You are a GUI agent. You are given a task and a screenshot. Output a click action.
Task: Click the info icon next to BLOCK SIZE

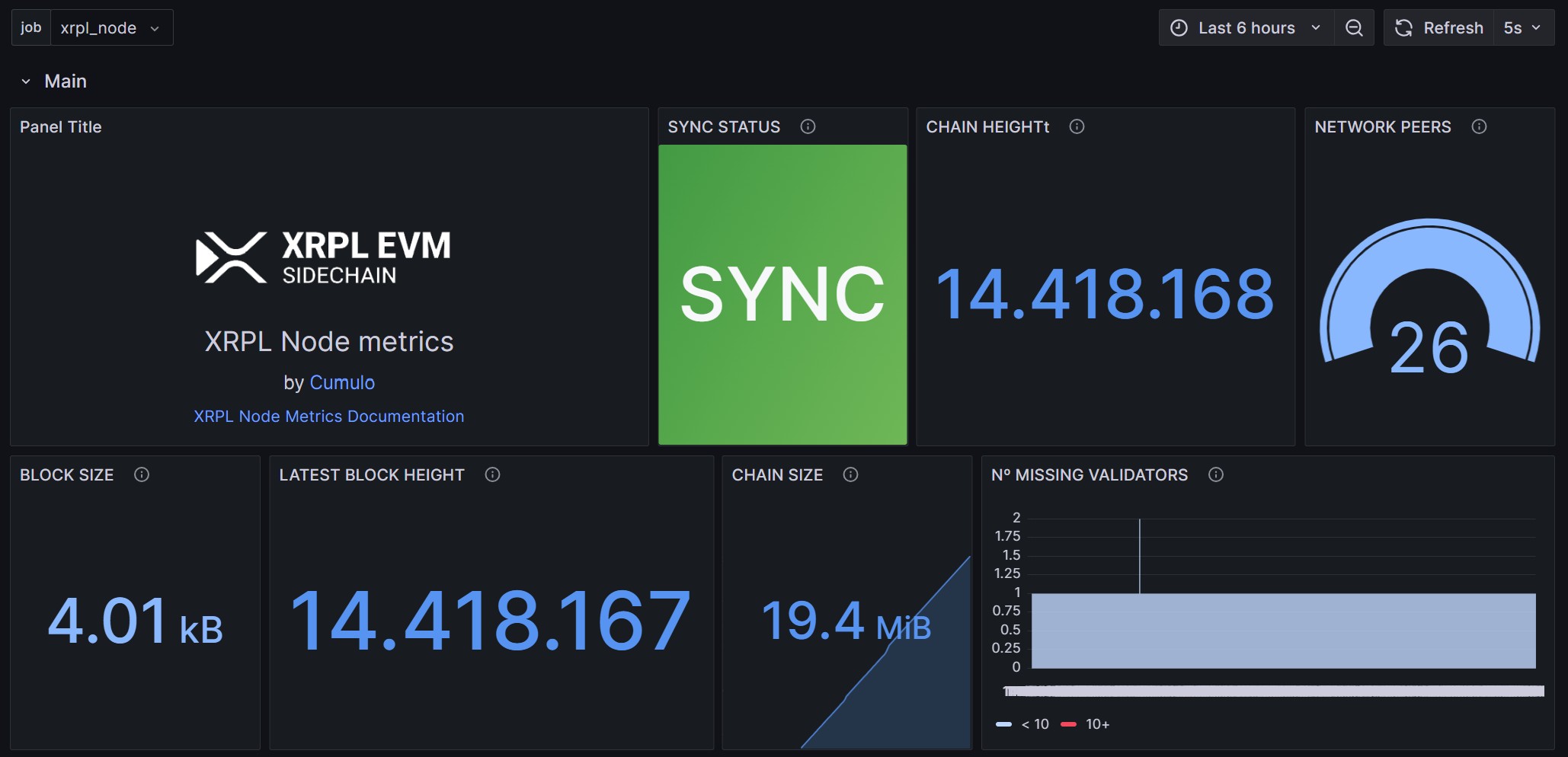[x=142, y=474]
